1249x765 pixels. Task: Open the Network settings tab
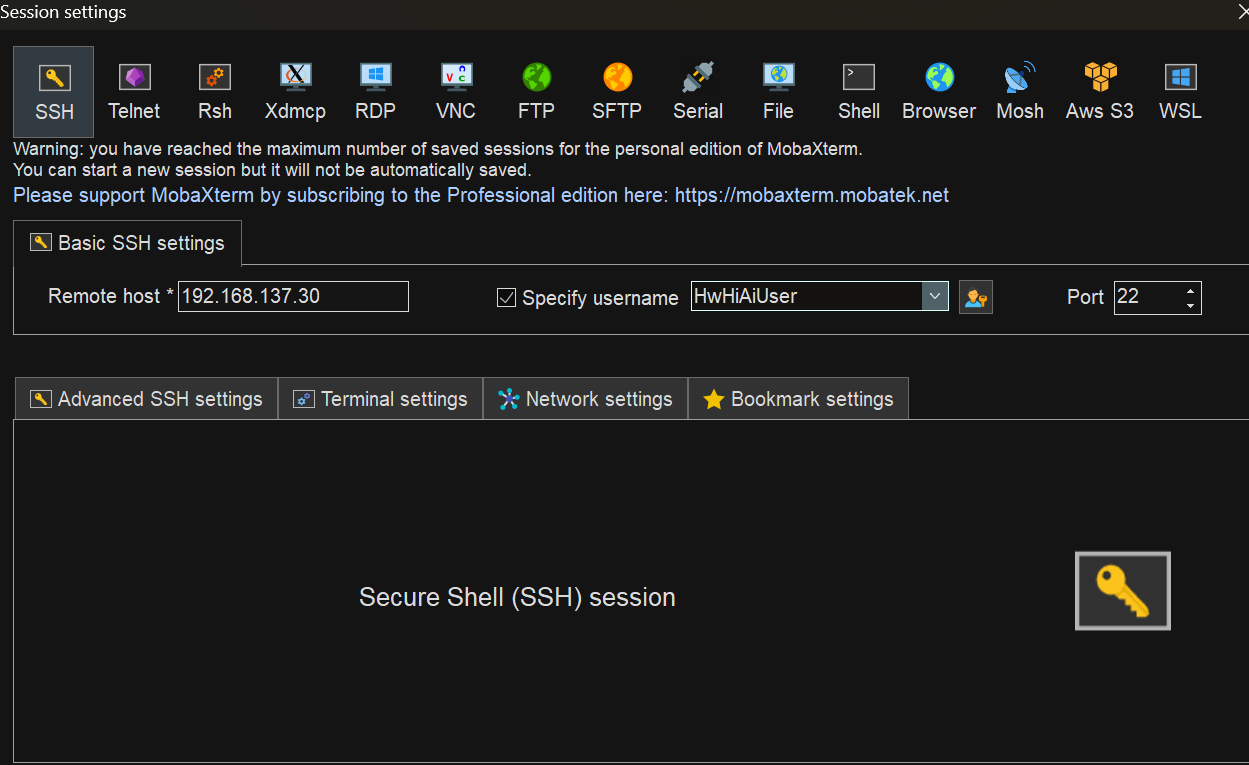(x=586, y=399)
